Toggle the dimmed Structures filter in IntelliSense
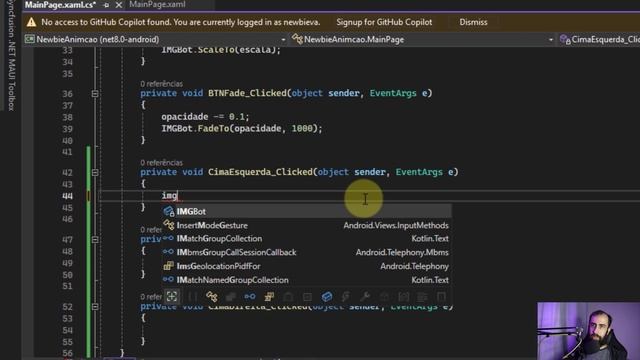640x360 pixels. [x=231, y=297]
